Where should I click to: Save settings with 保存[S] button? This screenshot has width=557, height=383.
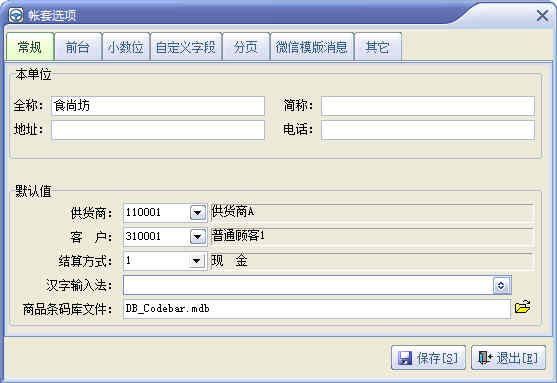click(428, 357)
